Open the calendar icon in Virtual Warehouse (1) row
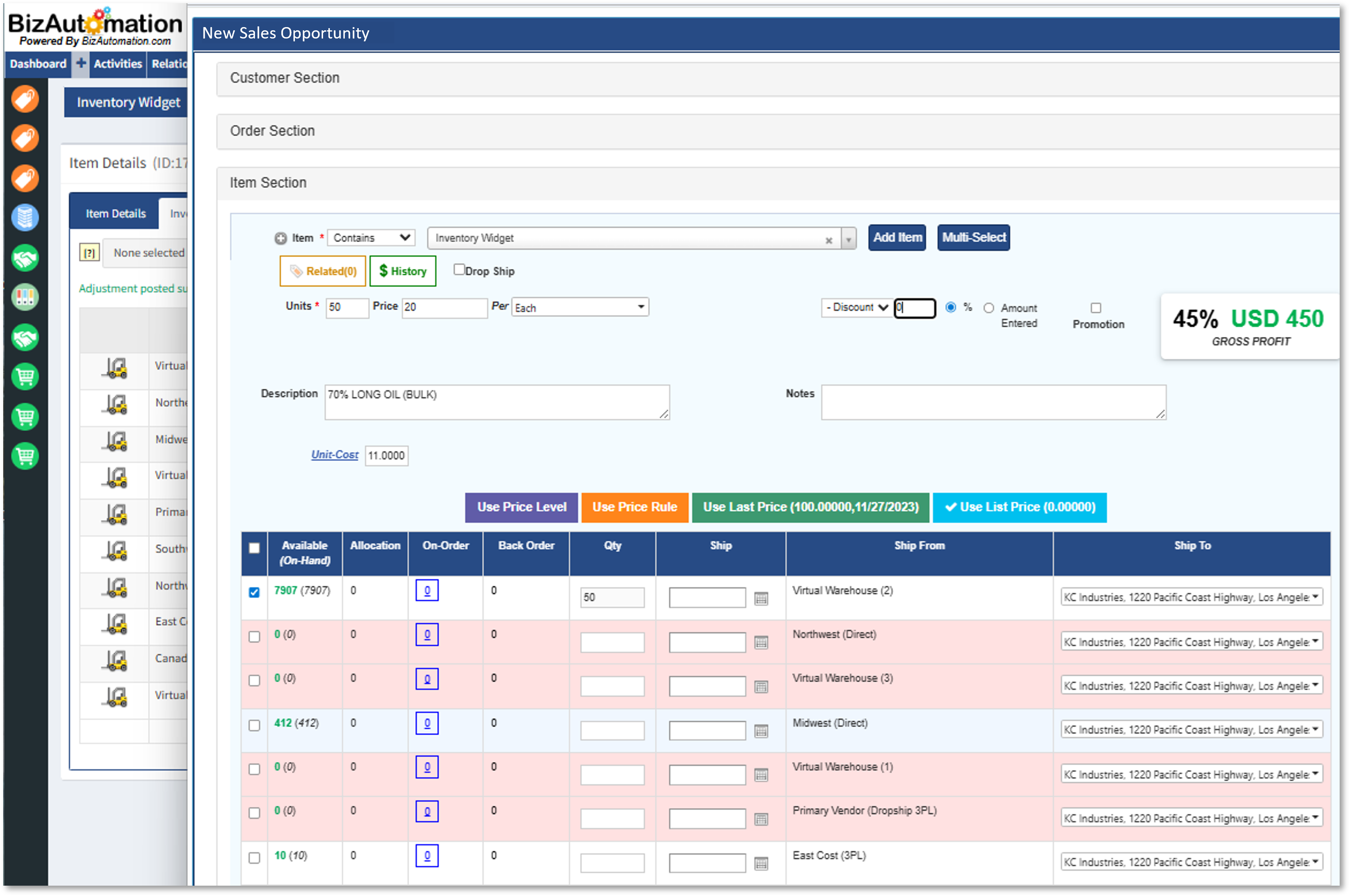This screenshot has width=1350, height=896. tap(761, 775)
